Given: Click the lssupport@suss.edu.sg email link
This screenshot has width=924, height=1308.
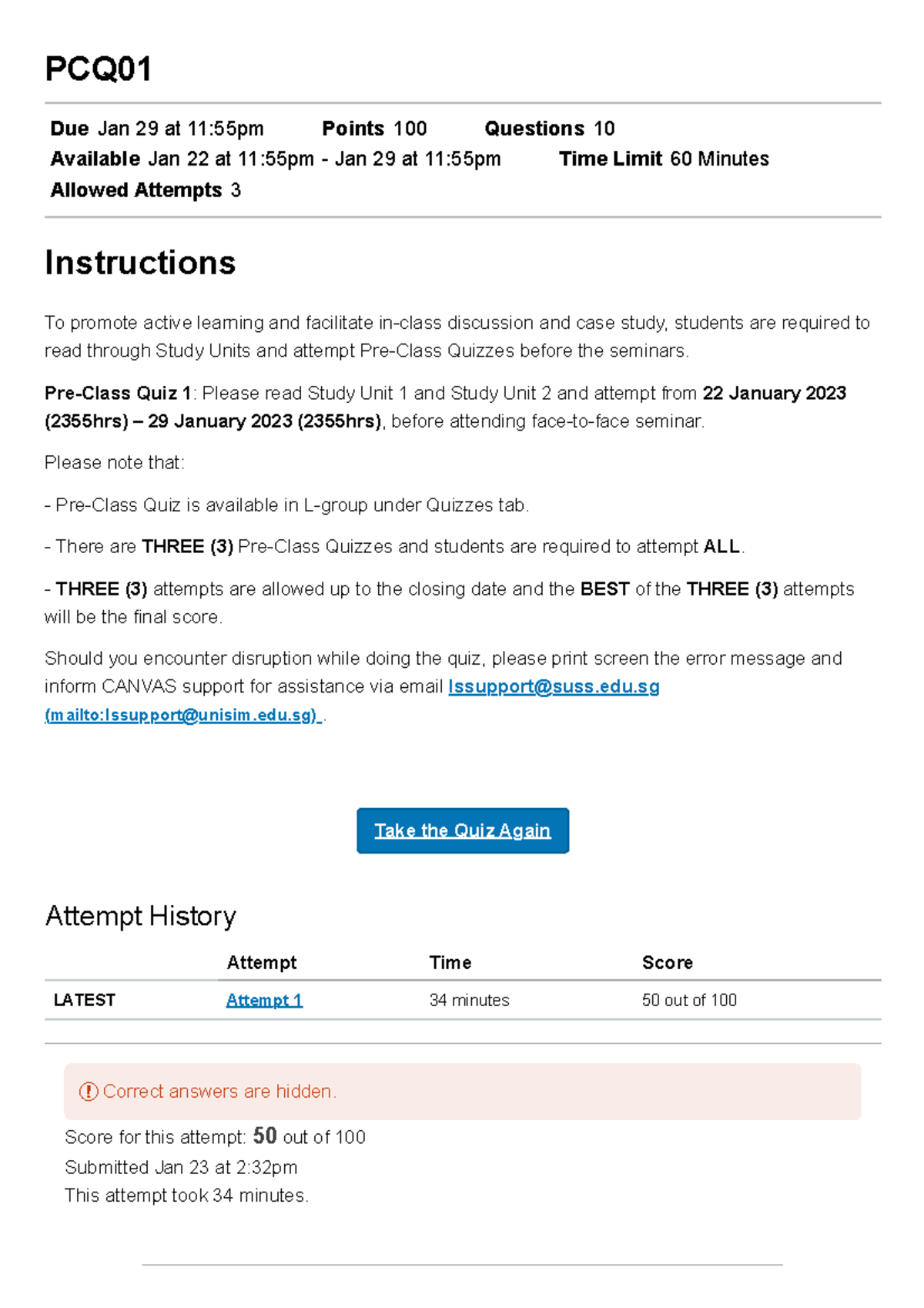Looking at the screenshot, I should coord(554,686).
